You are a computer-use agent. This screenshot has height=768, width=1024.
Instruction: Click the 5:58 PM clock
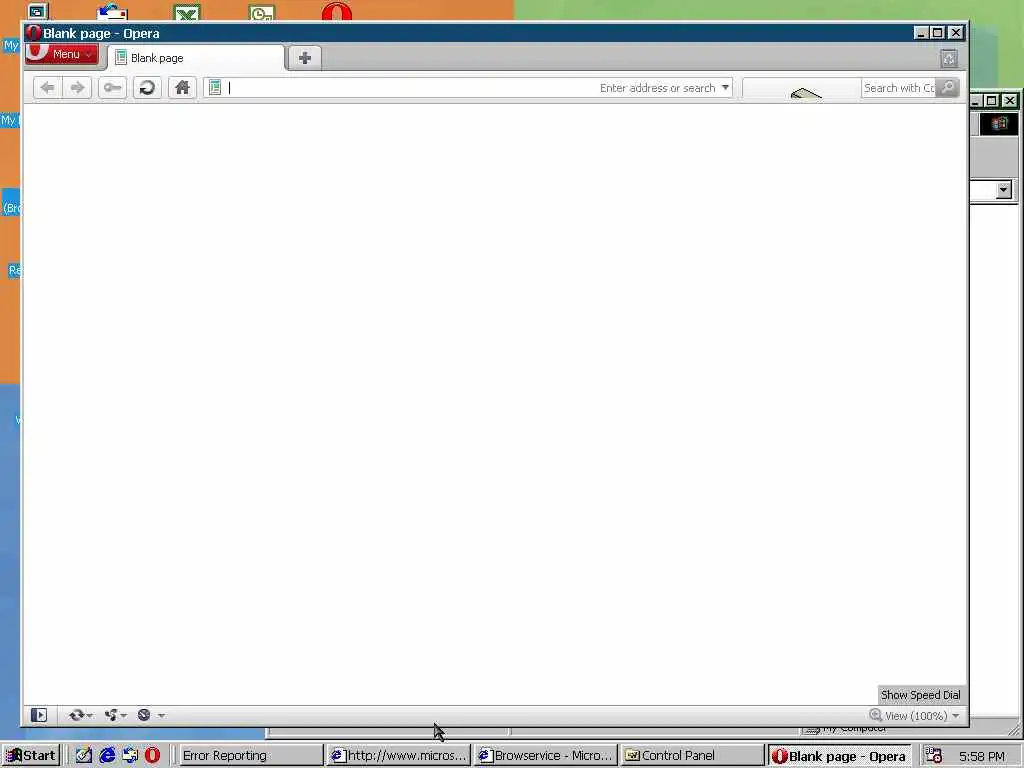pos(982,756)
